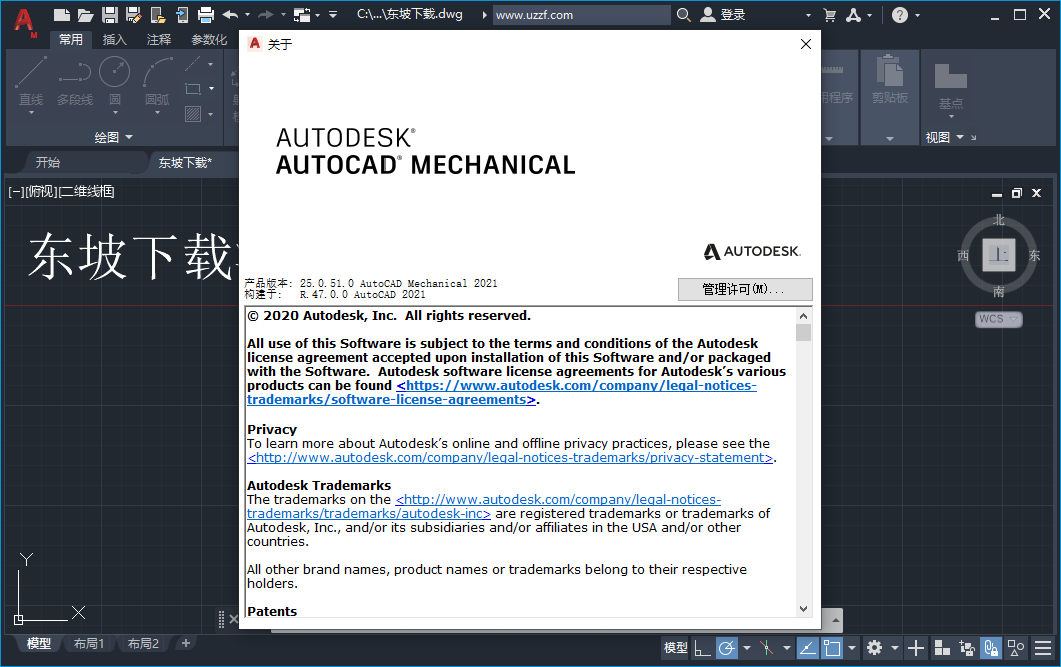Save to web and mobile icon

pyautogui.click(x=182, y=15)
